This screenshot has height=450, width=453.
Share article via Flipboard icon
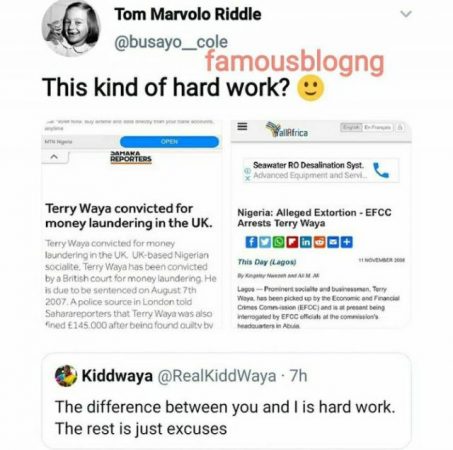tap(292, 242)
